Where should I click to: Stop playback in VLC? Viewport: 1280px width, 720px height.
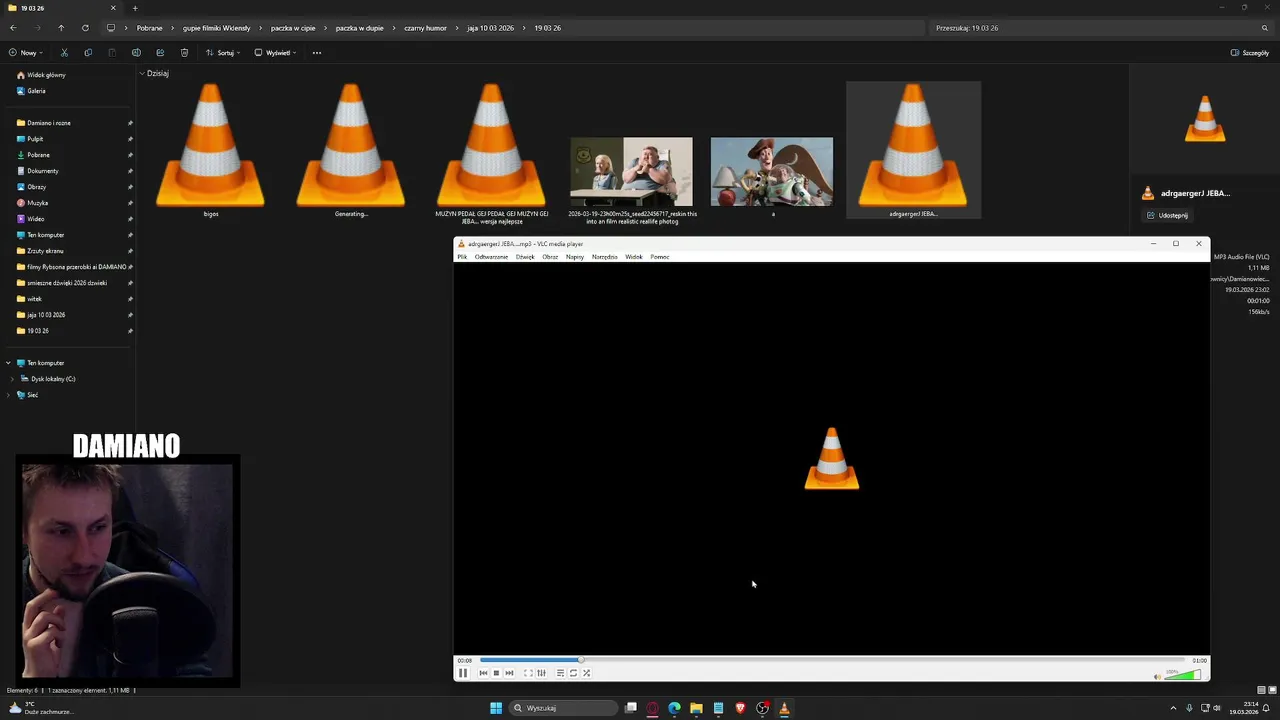pyautogui.click(x=496, y=673)
